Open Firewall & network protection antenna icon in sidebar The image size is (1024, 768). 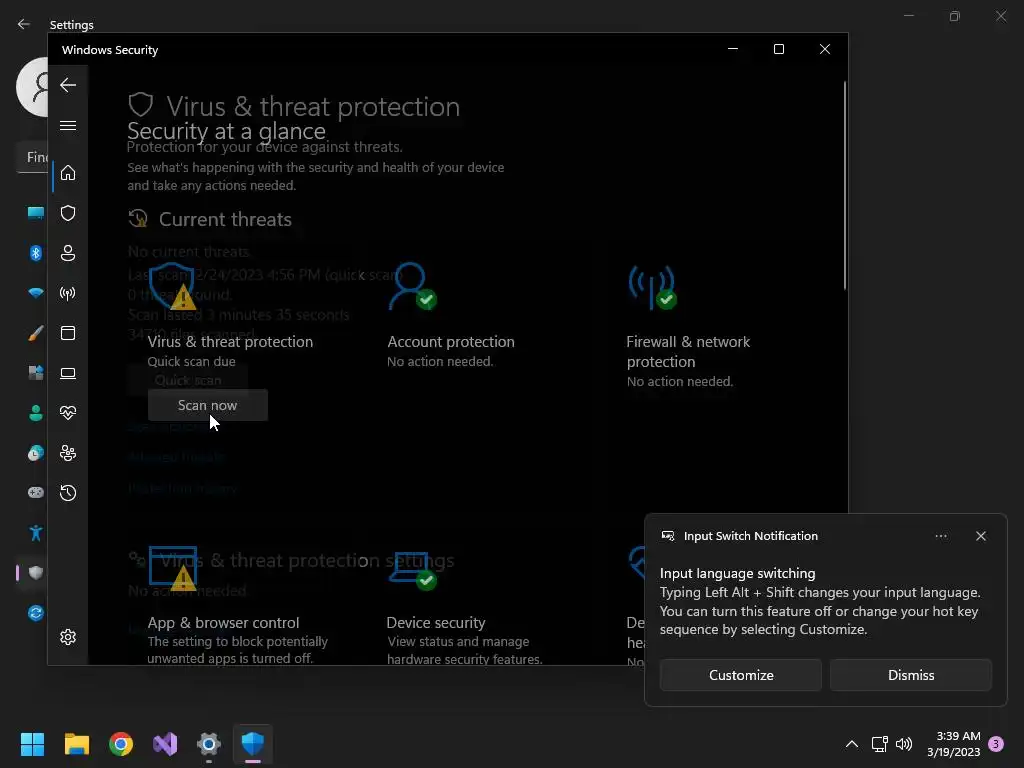pos(68,293)
